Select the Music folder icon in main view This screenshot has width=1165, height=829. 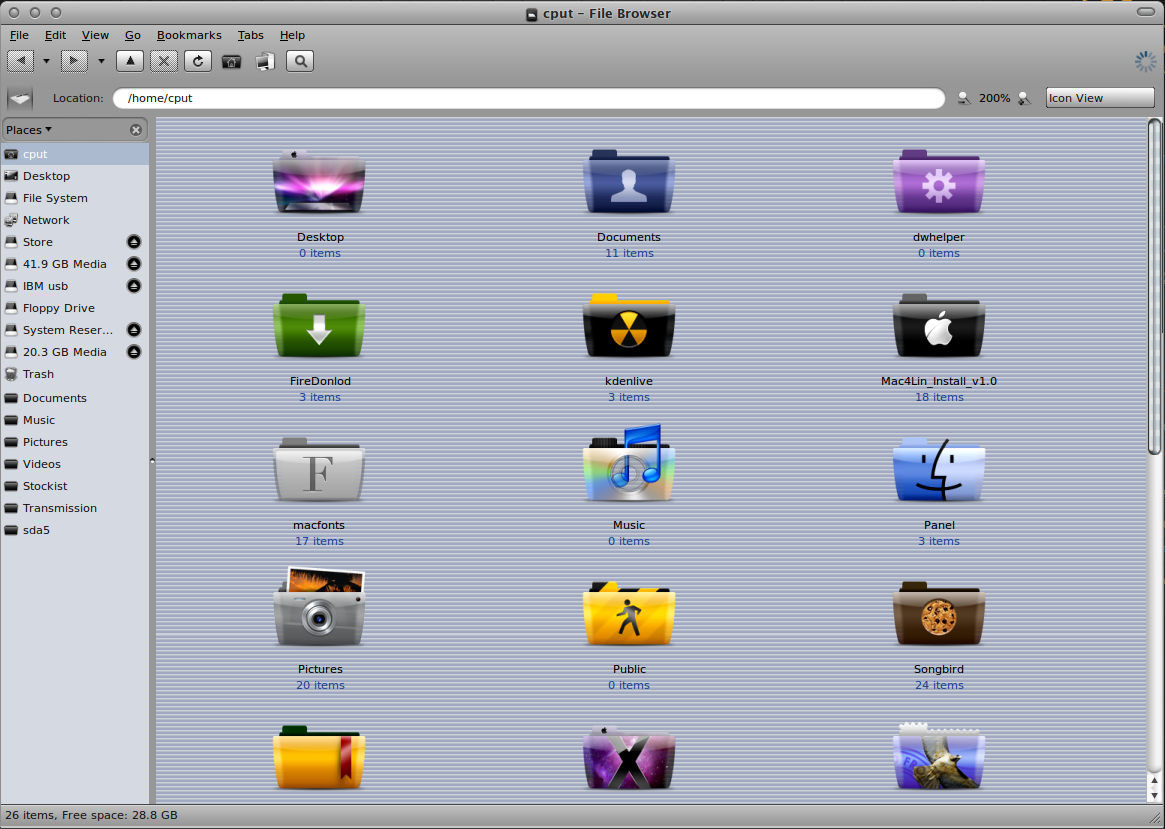tap(629, 464)
